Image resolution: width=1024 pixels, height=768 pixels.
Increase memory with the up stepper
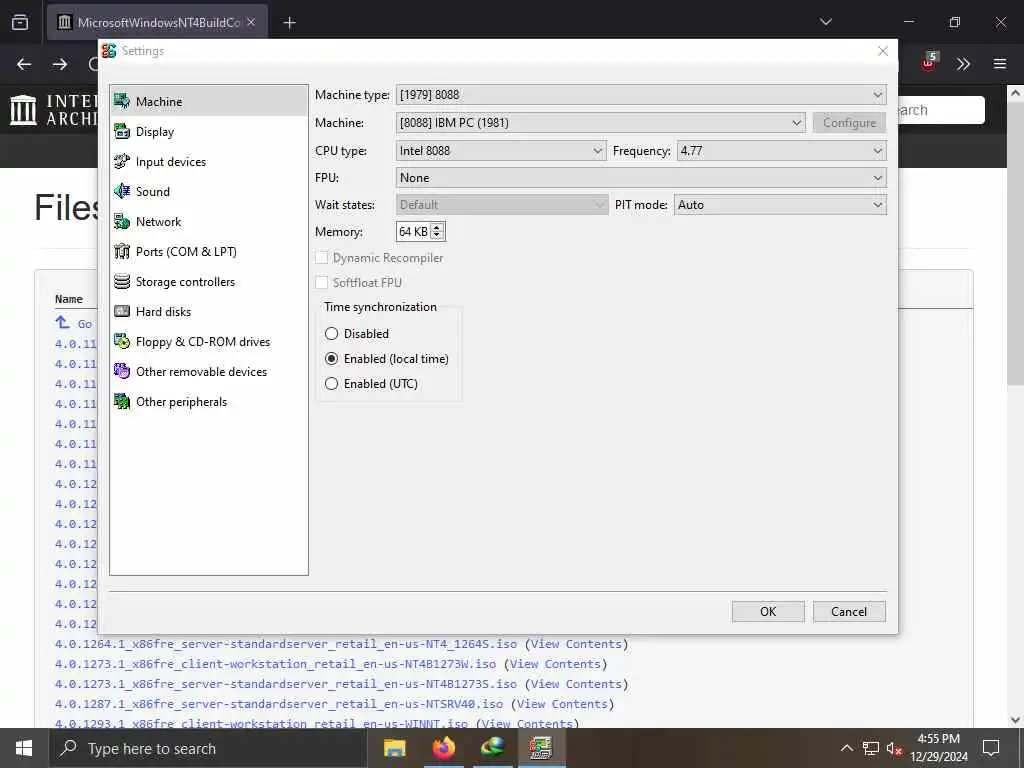point(438,227)
